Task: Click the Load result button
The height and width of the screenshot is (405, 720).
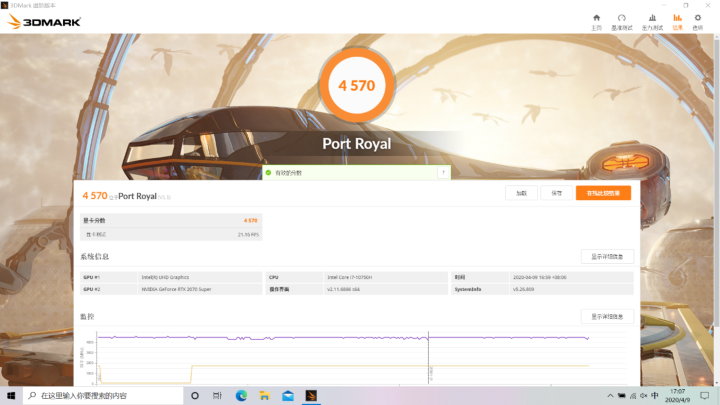Action: (521, 193)
